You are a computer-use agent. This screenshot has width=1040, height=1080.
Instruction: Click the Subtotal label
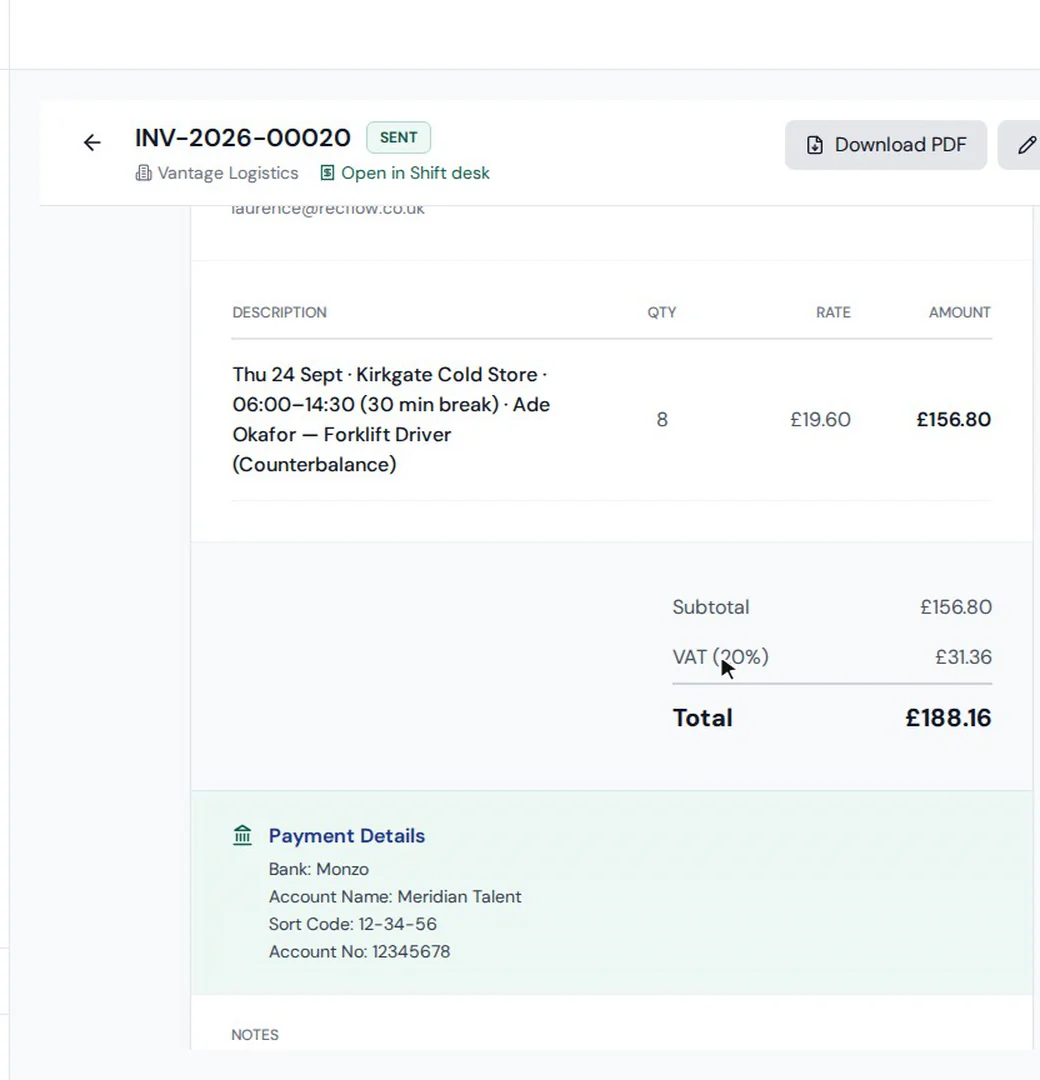[x=711, y=607]
